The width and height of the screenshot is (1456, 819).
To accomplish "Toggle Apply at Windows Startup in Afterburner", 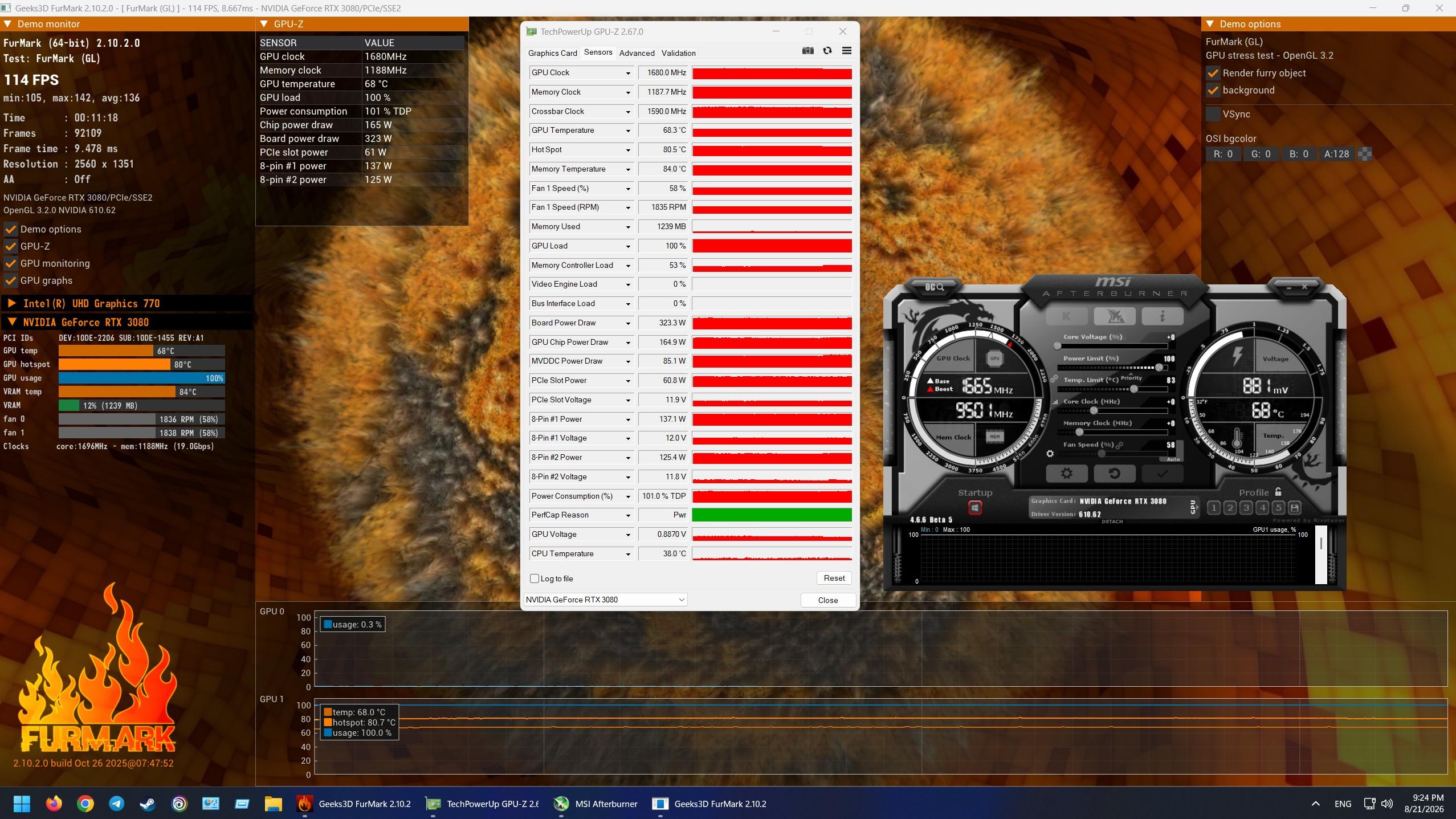I will [975, 507].
